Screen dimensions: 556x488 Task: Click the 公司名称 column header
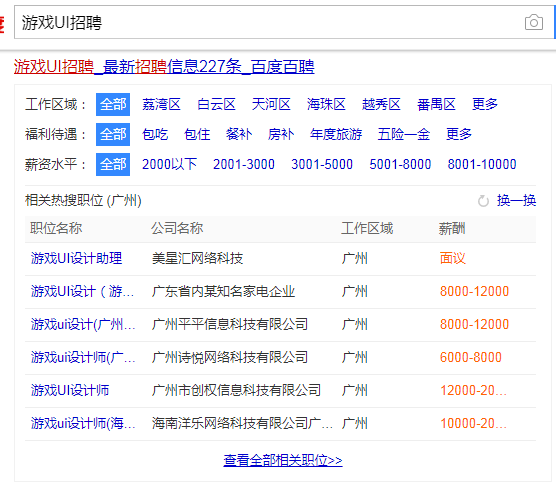[x=177, y=228]
